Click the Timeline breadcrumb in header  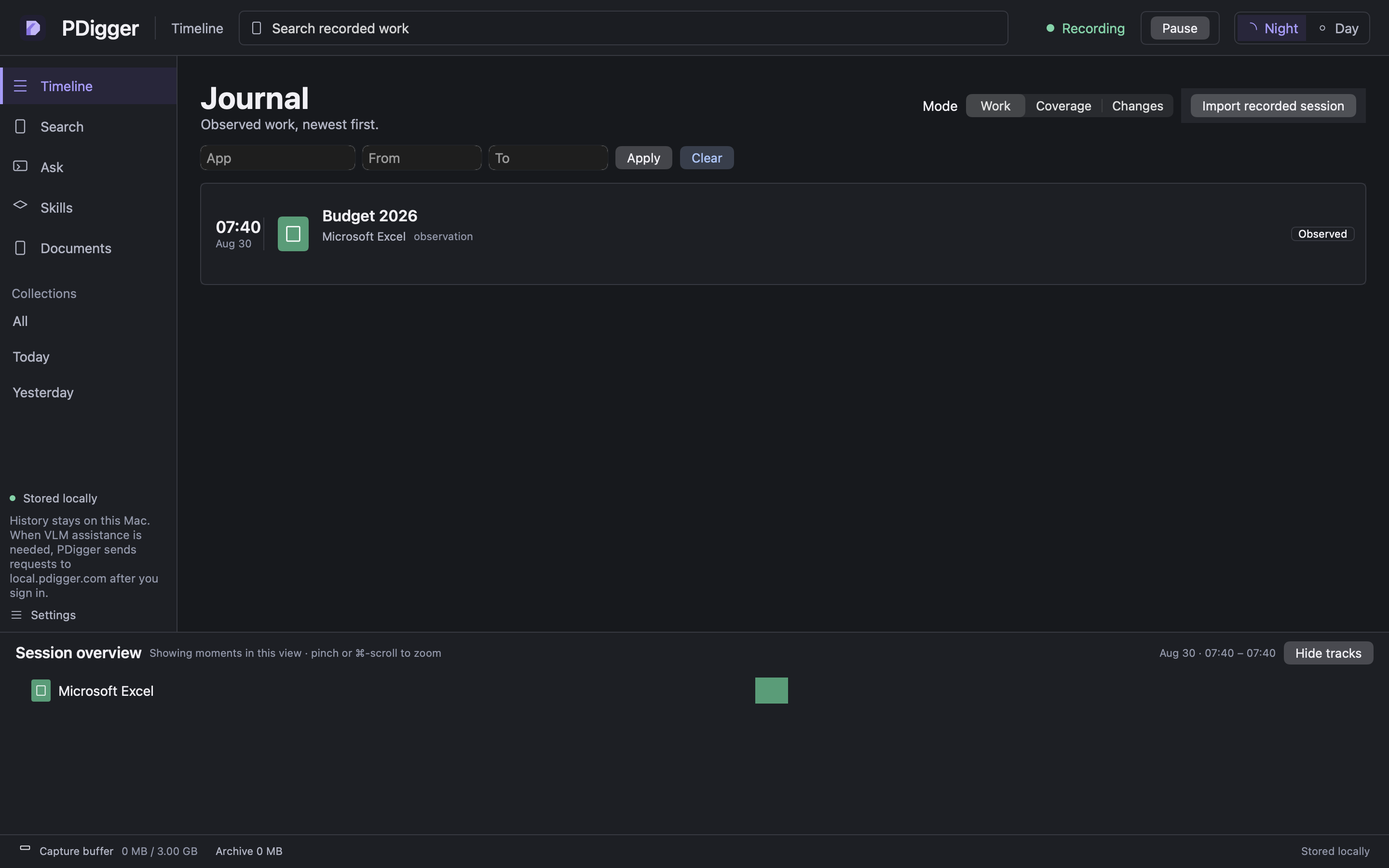pyautogui.click(x=197, y=28)
